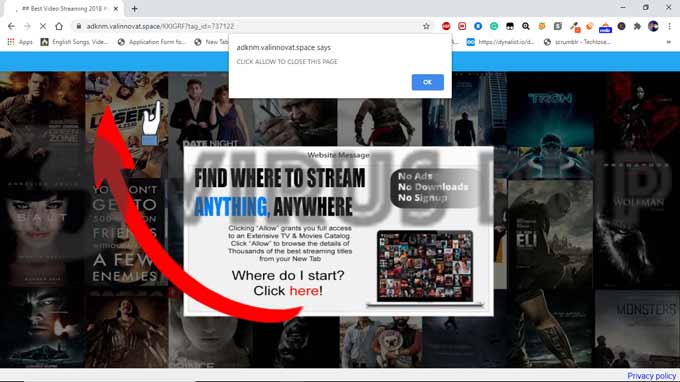680x382 pixels.
Task: Open the dark circular extension icon
Action: [621, 26]
